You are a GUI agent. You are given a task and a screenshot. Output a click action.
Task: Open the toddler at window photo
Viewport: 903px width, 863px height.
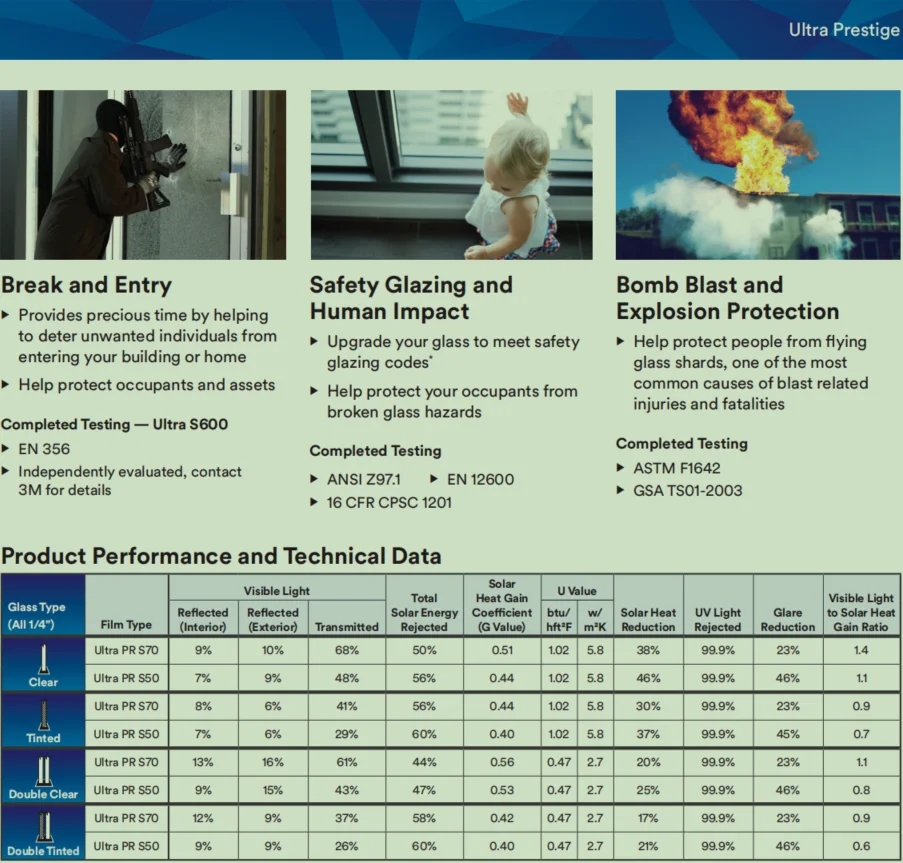(451, 175)
